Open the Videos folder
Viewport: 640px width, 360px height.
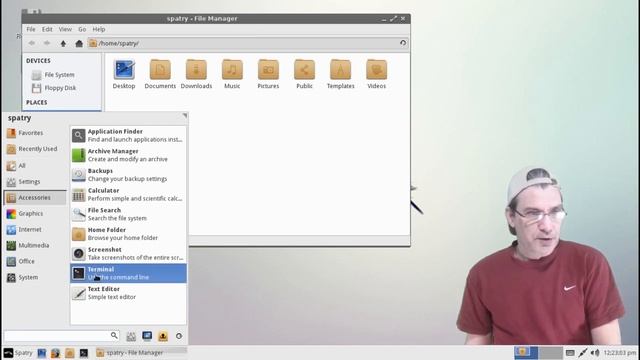(x=376, y=74)
